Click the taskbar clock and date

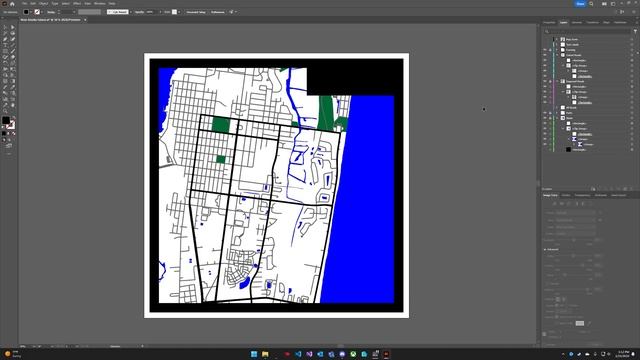click(622, 354)
